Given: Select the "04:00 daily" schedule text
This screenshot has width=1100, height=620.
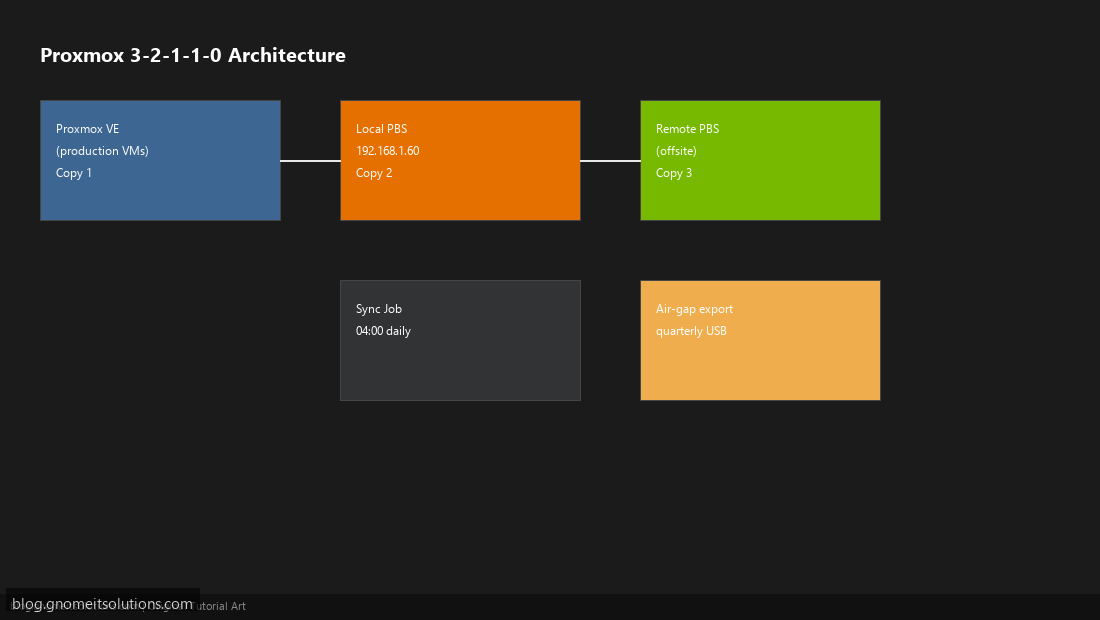Looking at the screenshot, I should coord(383,331).
